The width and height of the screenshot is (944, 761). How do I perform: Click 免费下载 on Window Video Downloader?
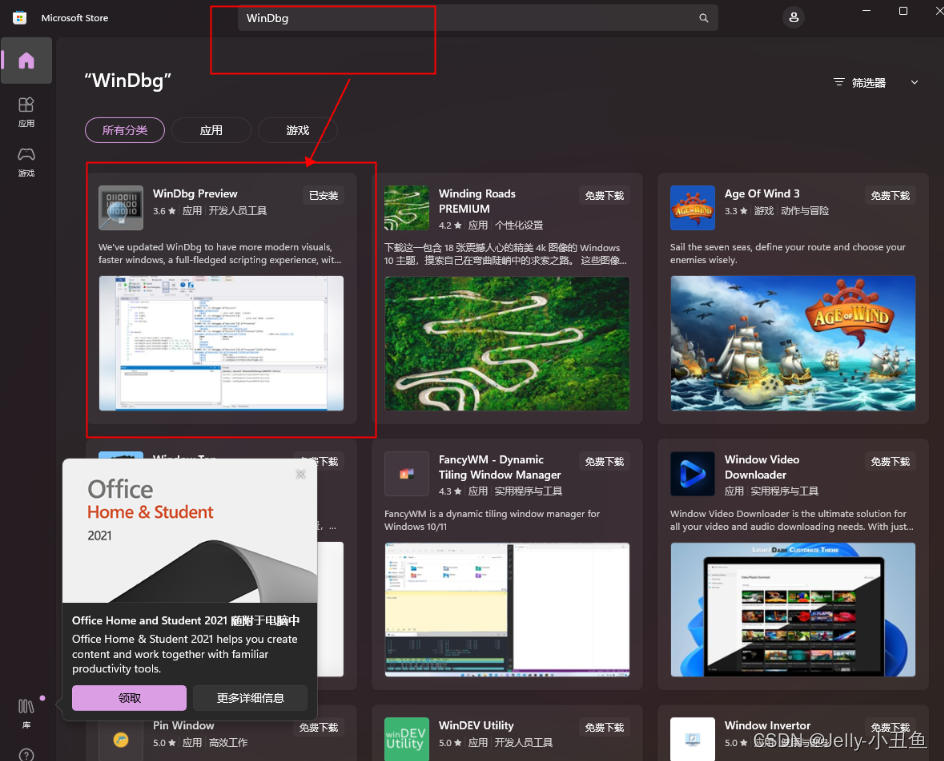(890, 462)
